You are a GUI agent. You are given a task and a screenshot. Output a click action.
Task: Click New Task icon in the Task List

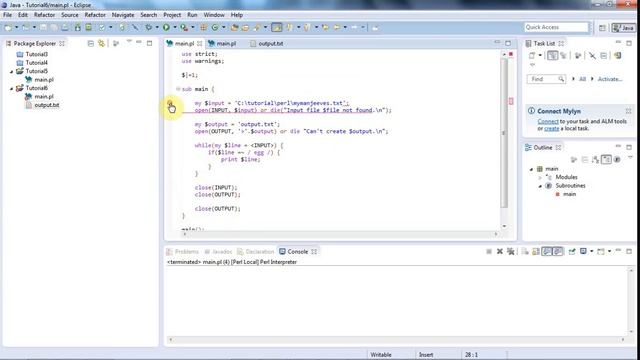coord(532,56)
